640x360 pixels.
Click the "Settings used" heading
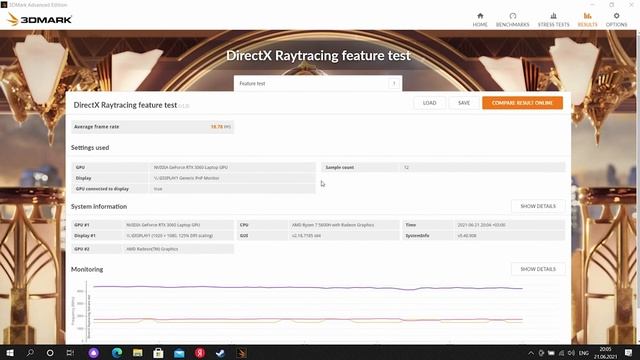90,148
